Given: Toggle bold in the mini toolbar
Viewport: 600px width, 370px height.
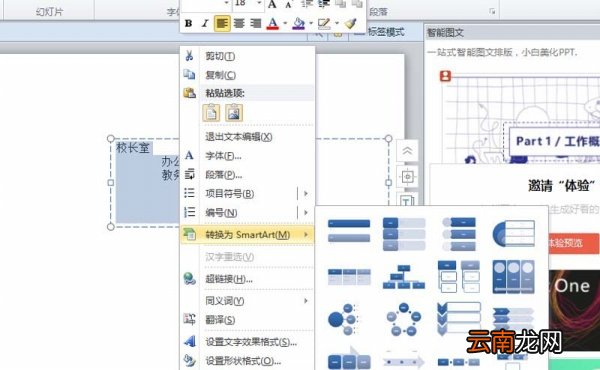Looking at the screenshot, I should point(188,24).
